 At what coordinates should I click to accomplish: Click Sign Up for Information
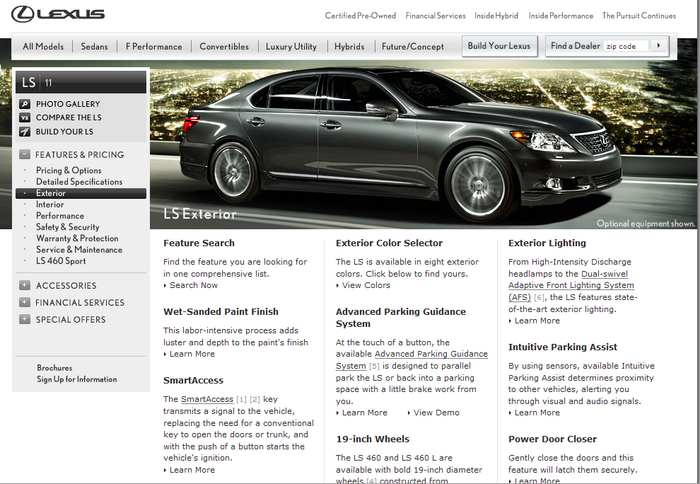coord(77,380)
